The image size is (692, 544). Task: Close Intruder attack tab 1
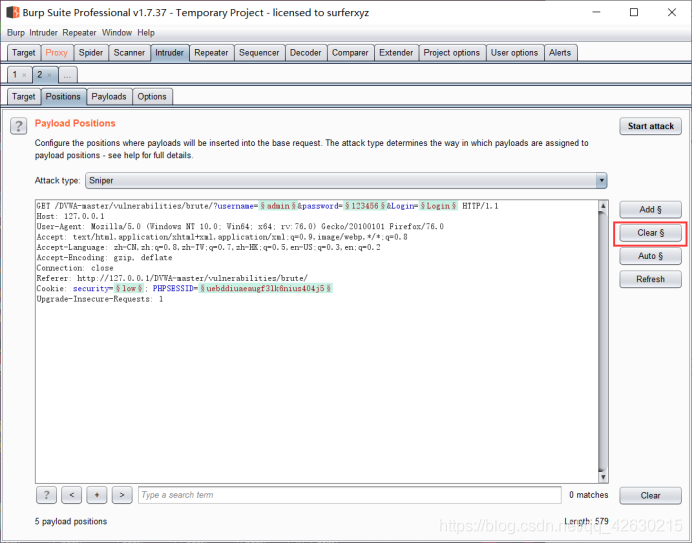point(24,75)
